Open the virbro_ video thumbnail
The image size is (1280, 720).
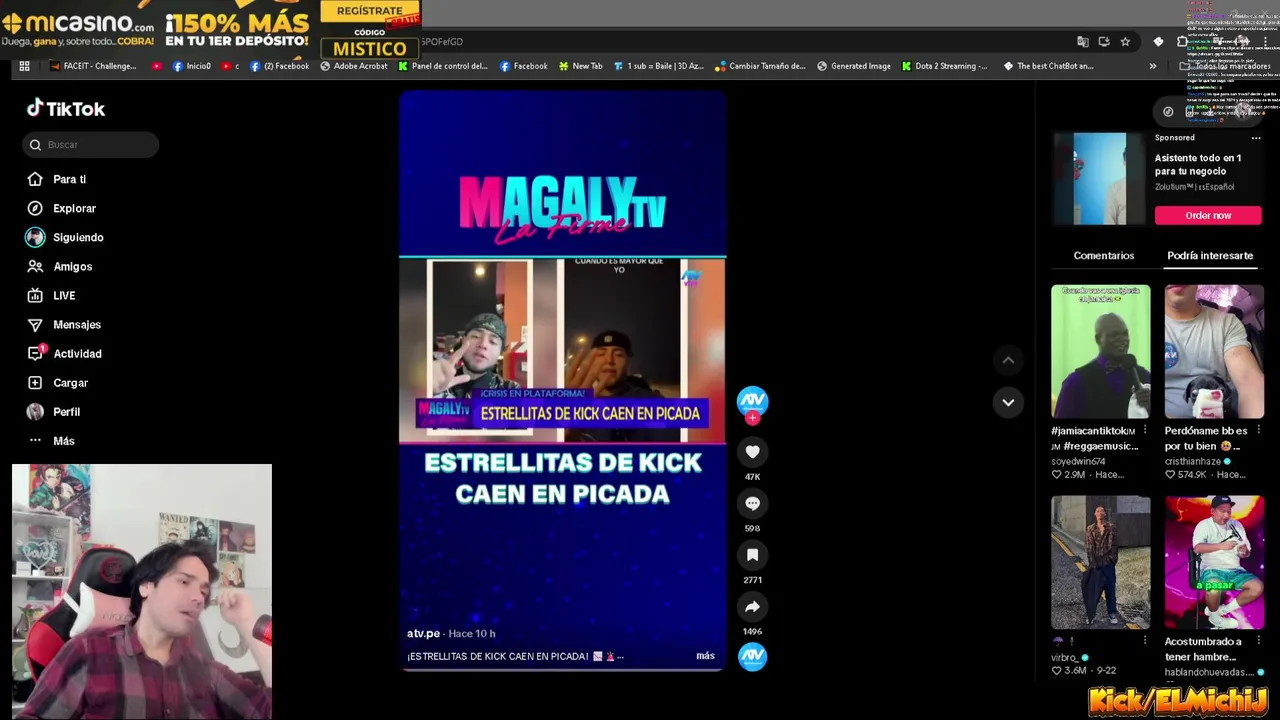pos(1100,562)
